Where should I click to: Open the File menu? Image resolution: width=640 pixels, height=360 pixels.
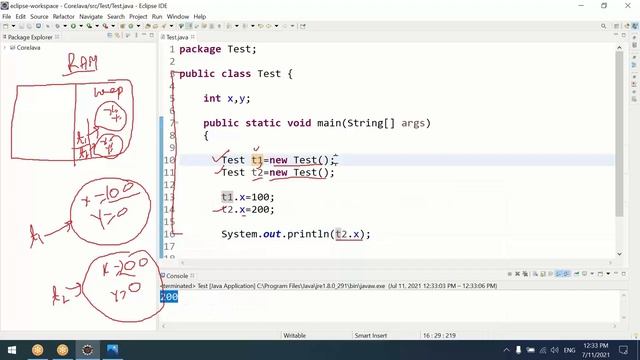pyautogui.click(x=7, y=17)
